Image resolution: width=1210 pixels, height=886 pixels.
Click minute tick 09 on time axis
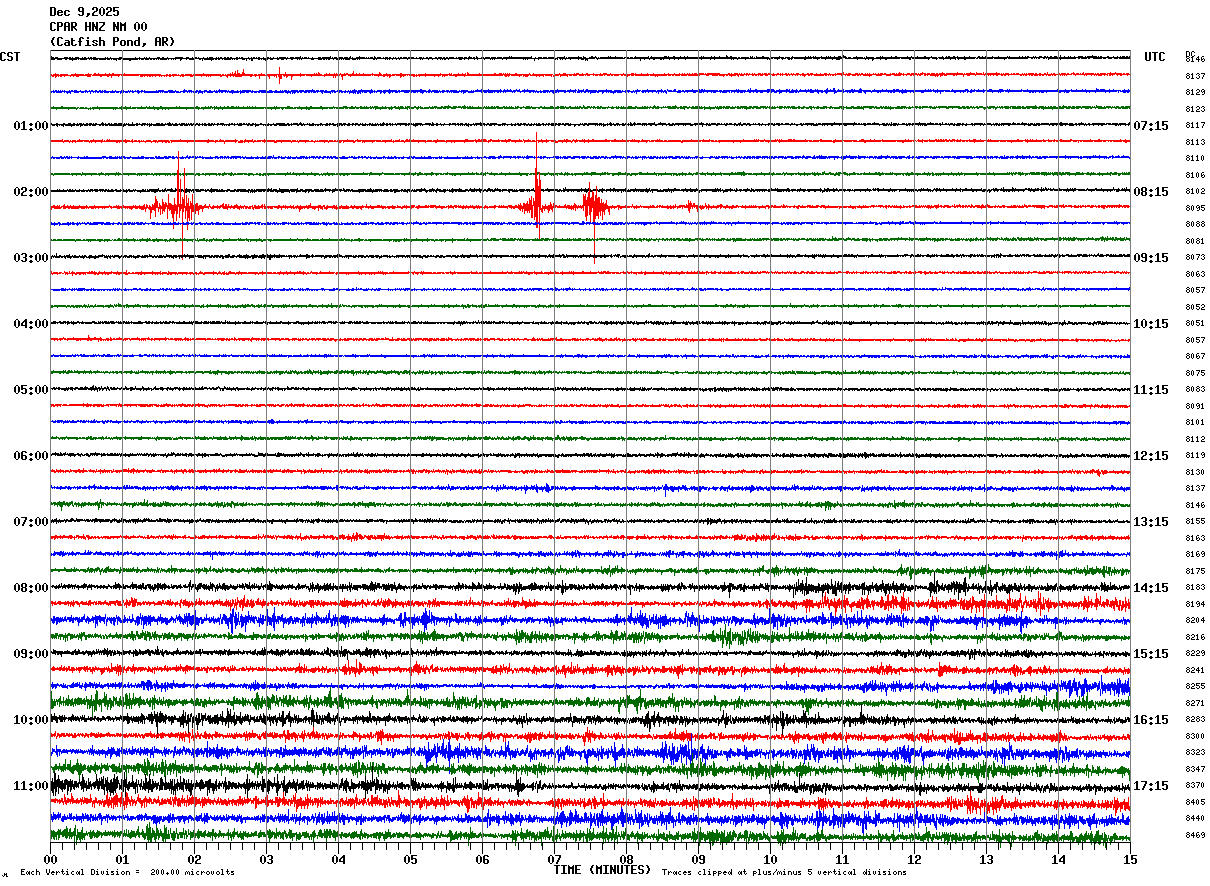pos(698,859)
